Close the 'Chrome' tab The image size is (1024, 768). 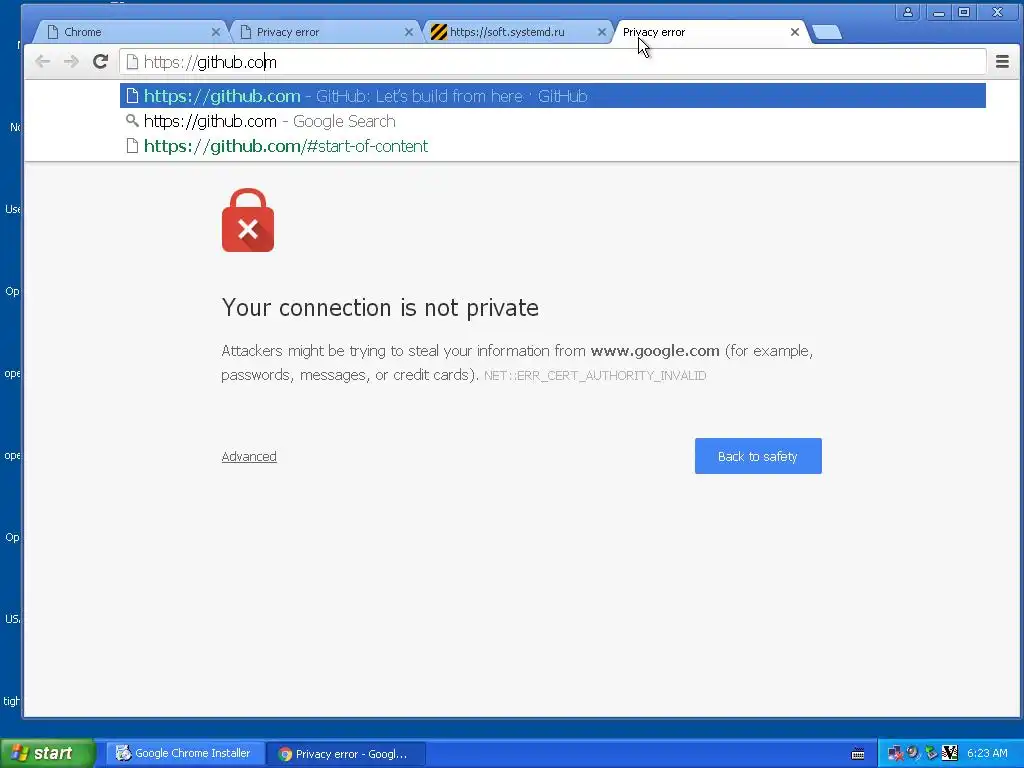tap(216, 32)
